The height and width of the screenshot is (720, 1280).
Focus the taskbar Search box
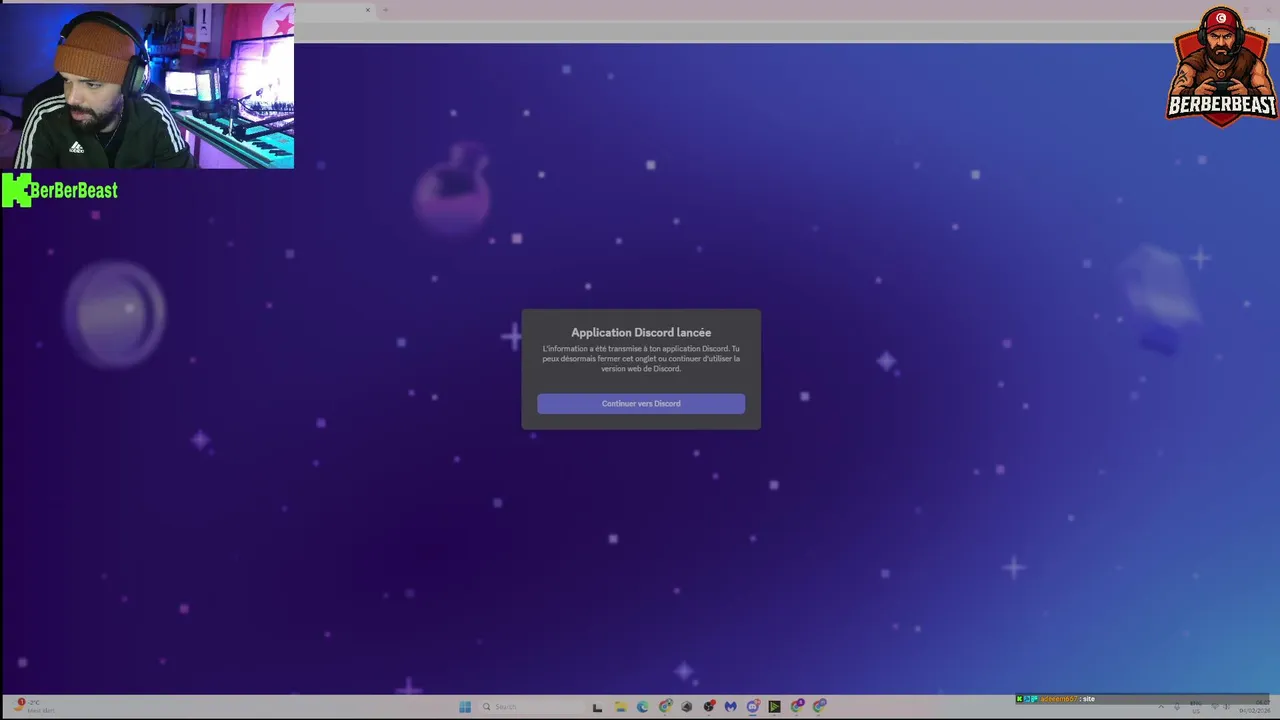point(530,707)
